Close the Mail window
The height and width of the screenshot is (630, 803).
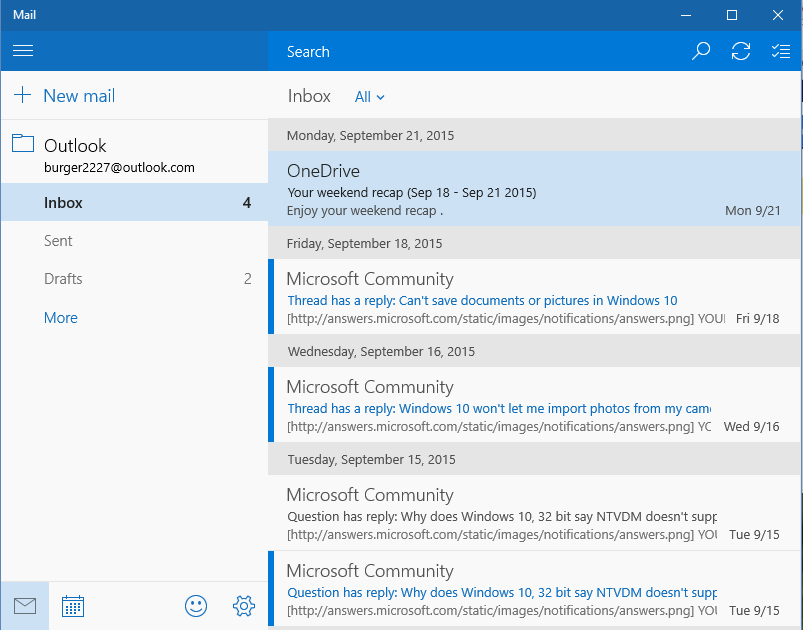pos(777,15)
